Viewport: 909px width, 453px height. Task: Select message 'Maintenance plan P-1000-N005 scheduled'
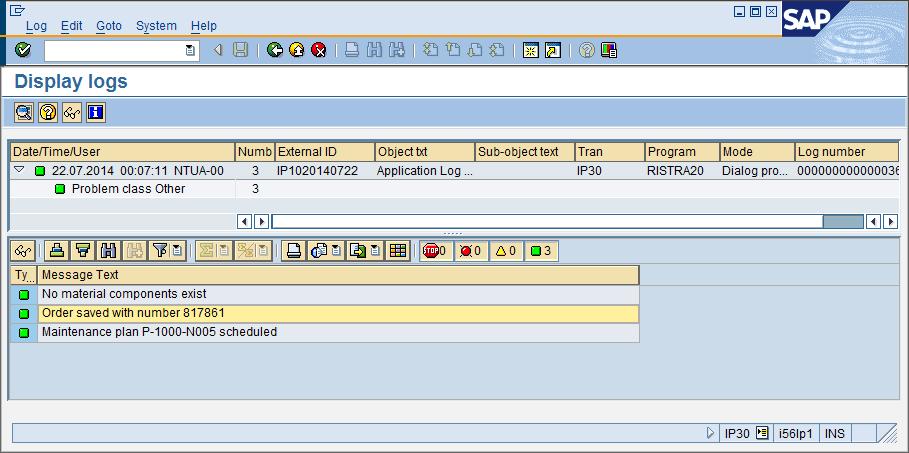tap(339, 332)
